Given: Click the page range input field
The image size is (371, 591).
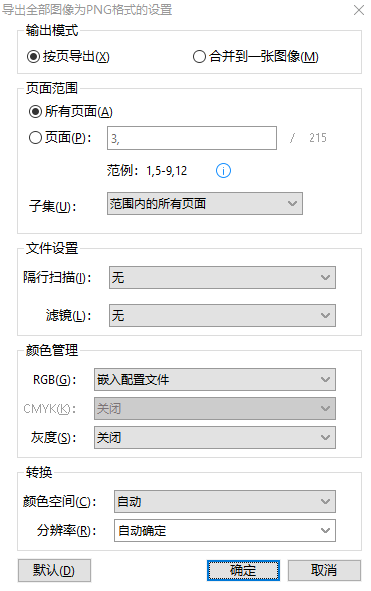Looking at the screenshot, I should [x=192, y=138].
